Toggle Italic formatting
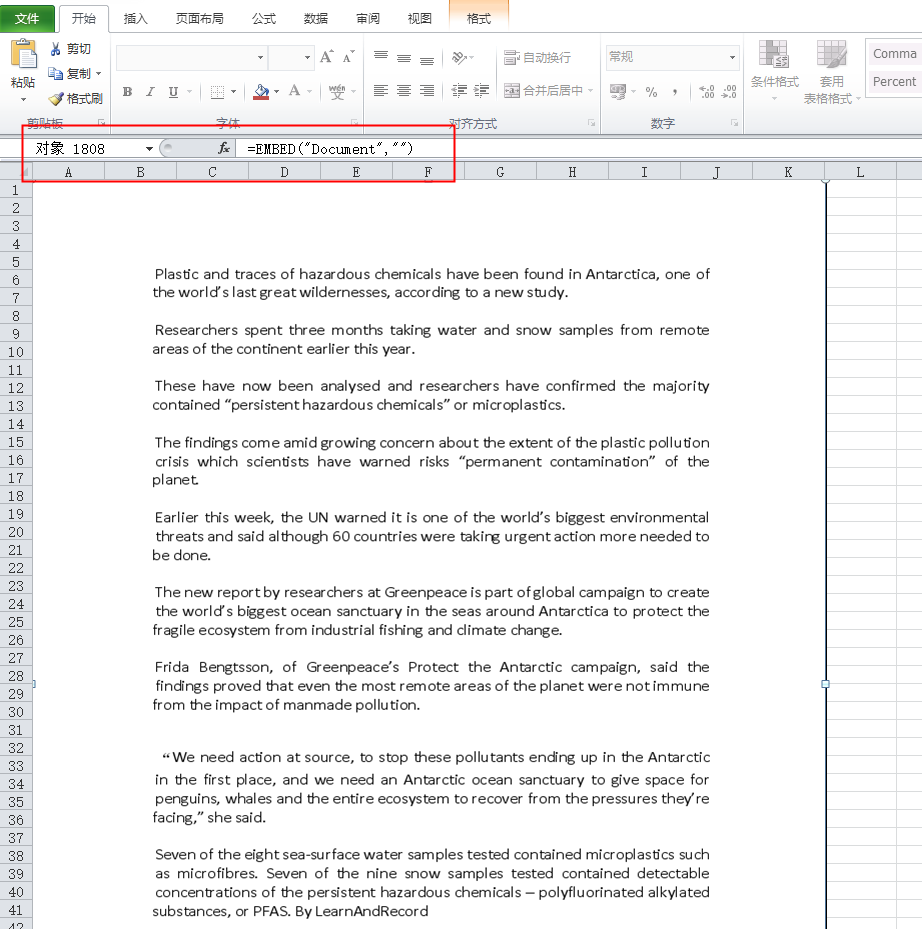 click(x=150, y=91)
